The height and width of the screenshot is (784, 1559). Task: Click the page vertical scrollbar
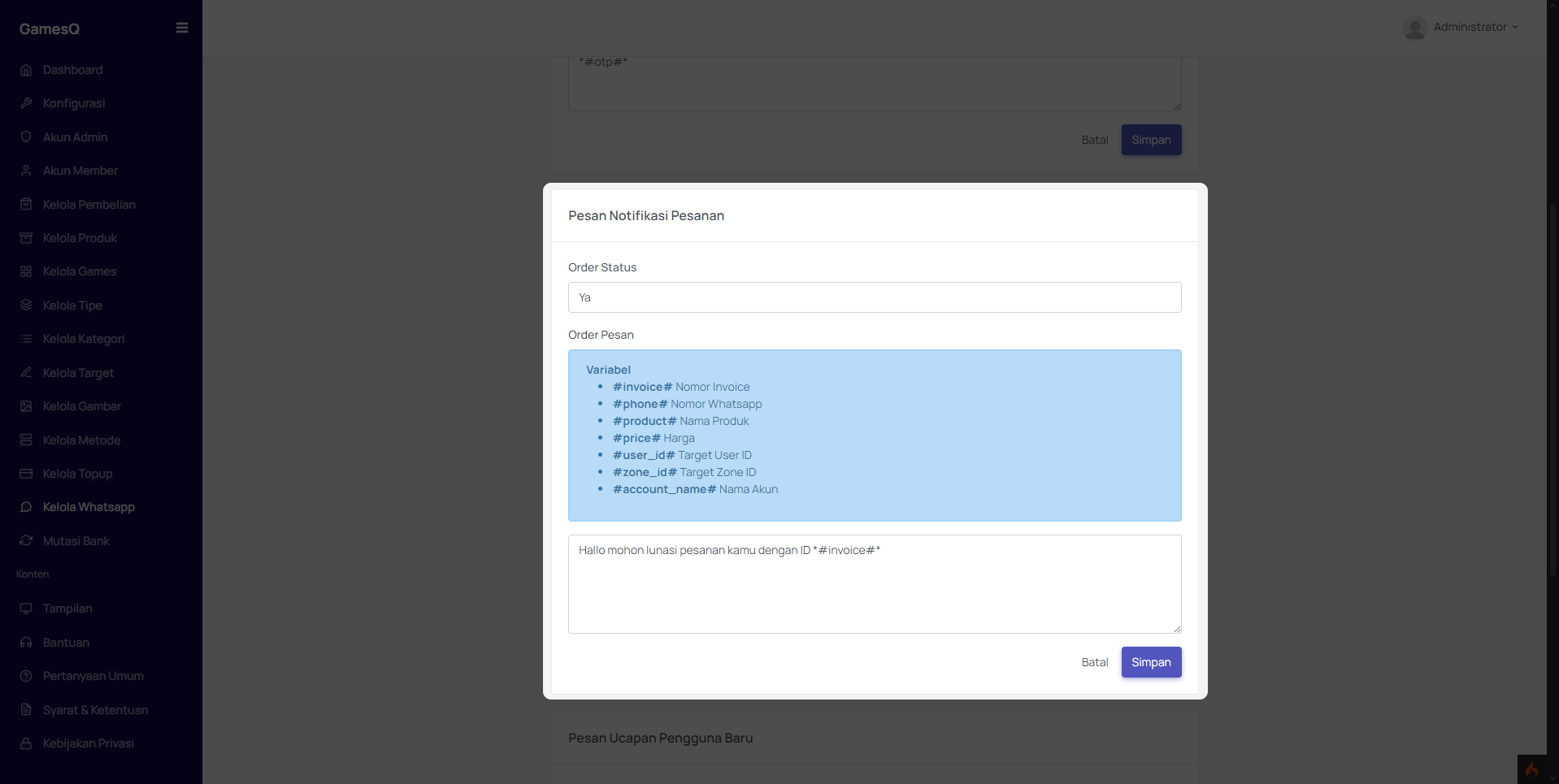[1552, 390]
